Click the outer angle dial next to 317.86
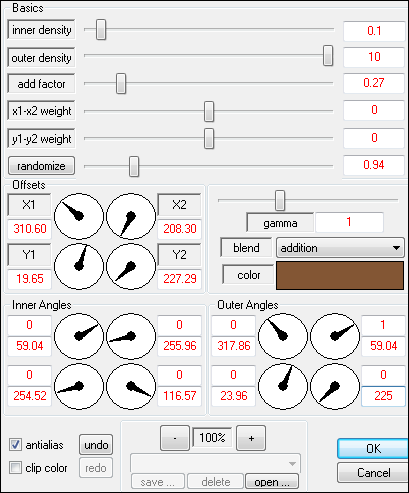 [x=283, y=336]
